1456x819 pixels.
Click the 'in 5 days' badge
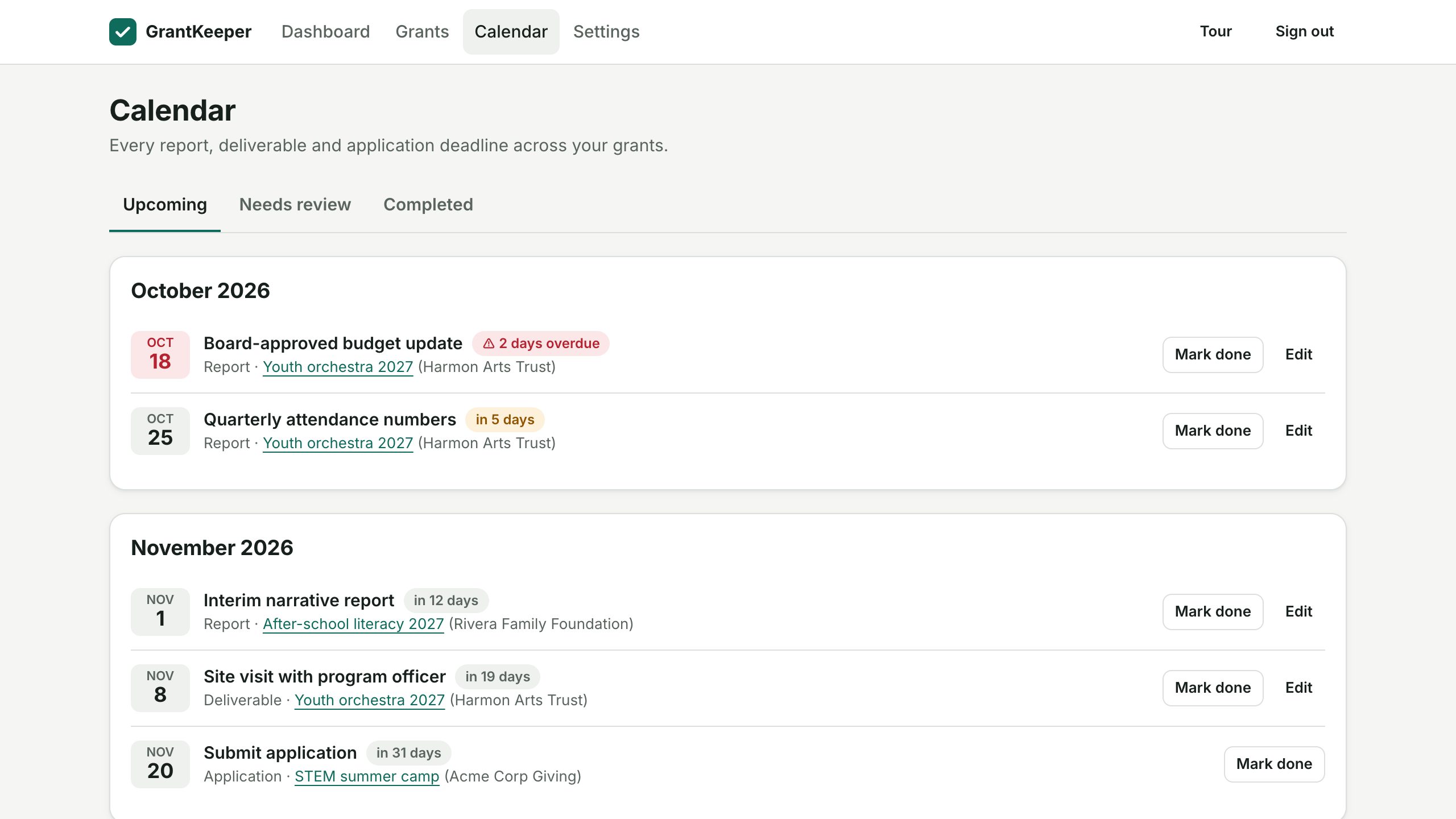point(505,420)
